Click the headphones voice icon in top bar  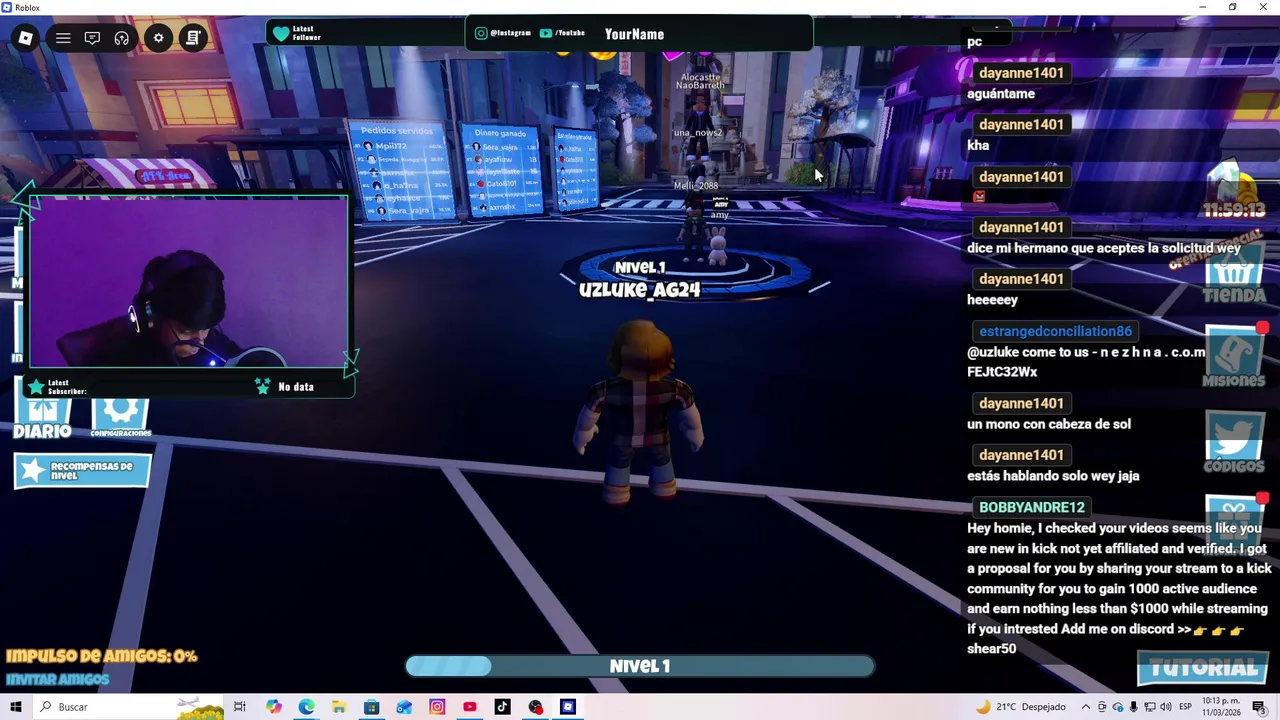point(121,38)
